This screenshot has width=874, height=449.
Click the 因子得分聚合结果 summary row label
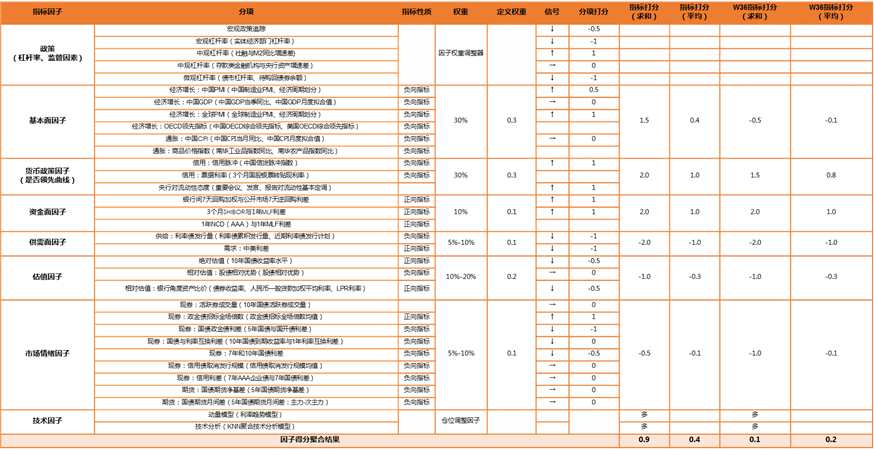tap(309, 440)
